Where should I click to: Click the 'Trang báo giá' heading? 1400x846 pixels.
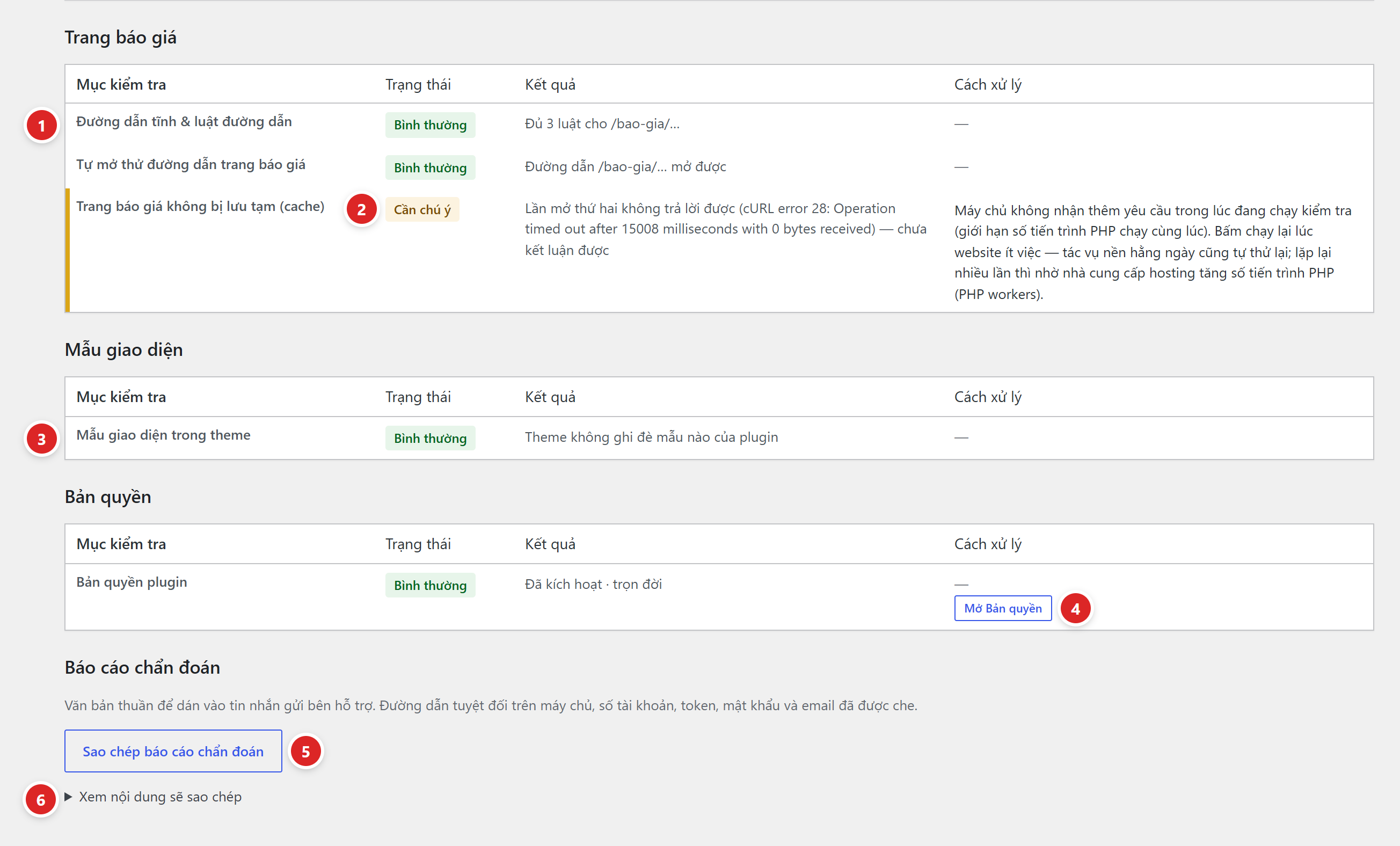pos(120,38)
